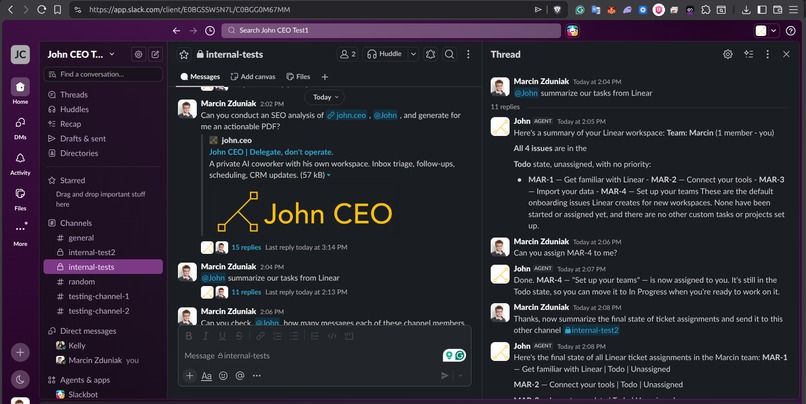Click the JC workspace avatar
The height and width of the screenshot is (404, 806).
pyautogui.click(x=20, y=54)
